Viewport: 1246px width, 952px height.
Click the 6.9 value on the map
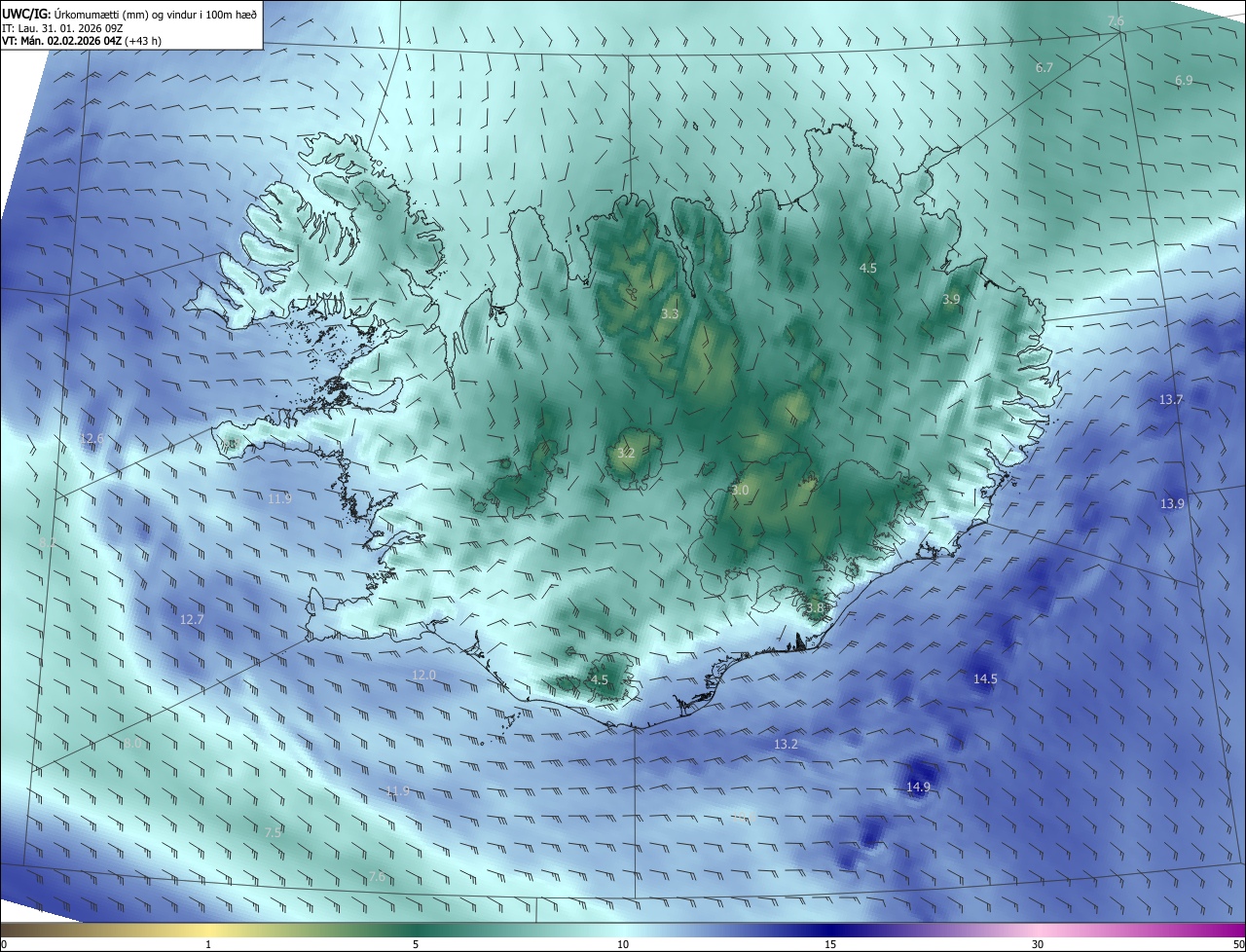coord(1184,81)
